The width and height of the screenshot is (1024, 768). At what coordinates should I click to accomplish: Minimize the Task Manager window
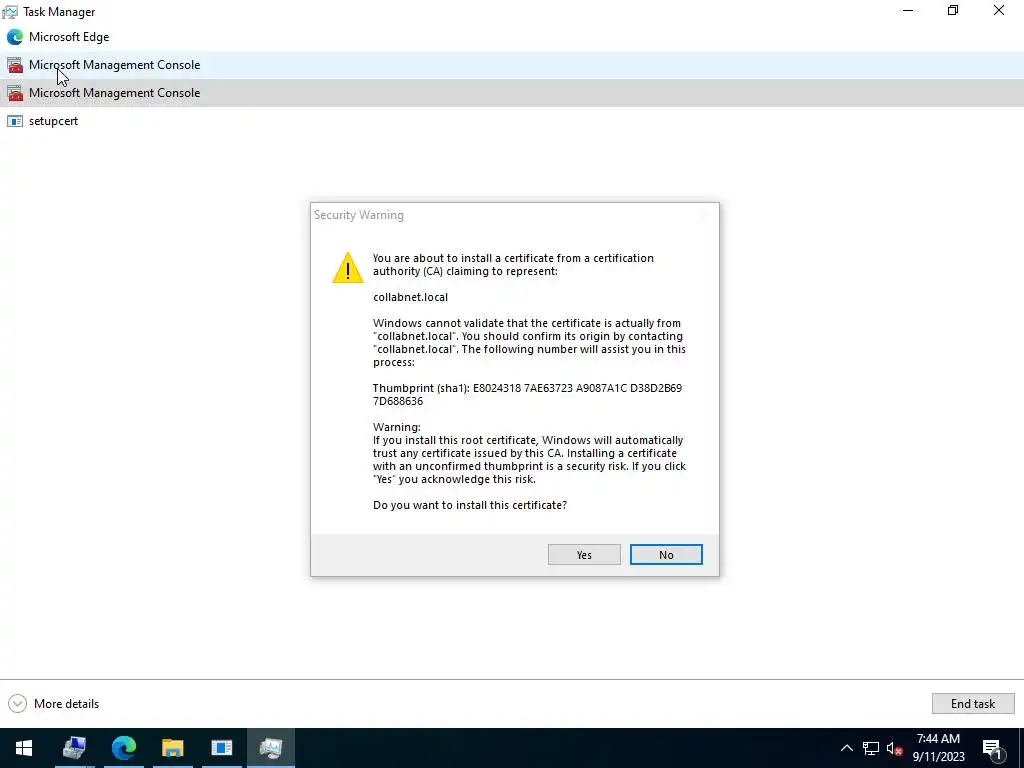coord(908,10)
